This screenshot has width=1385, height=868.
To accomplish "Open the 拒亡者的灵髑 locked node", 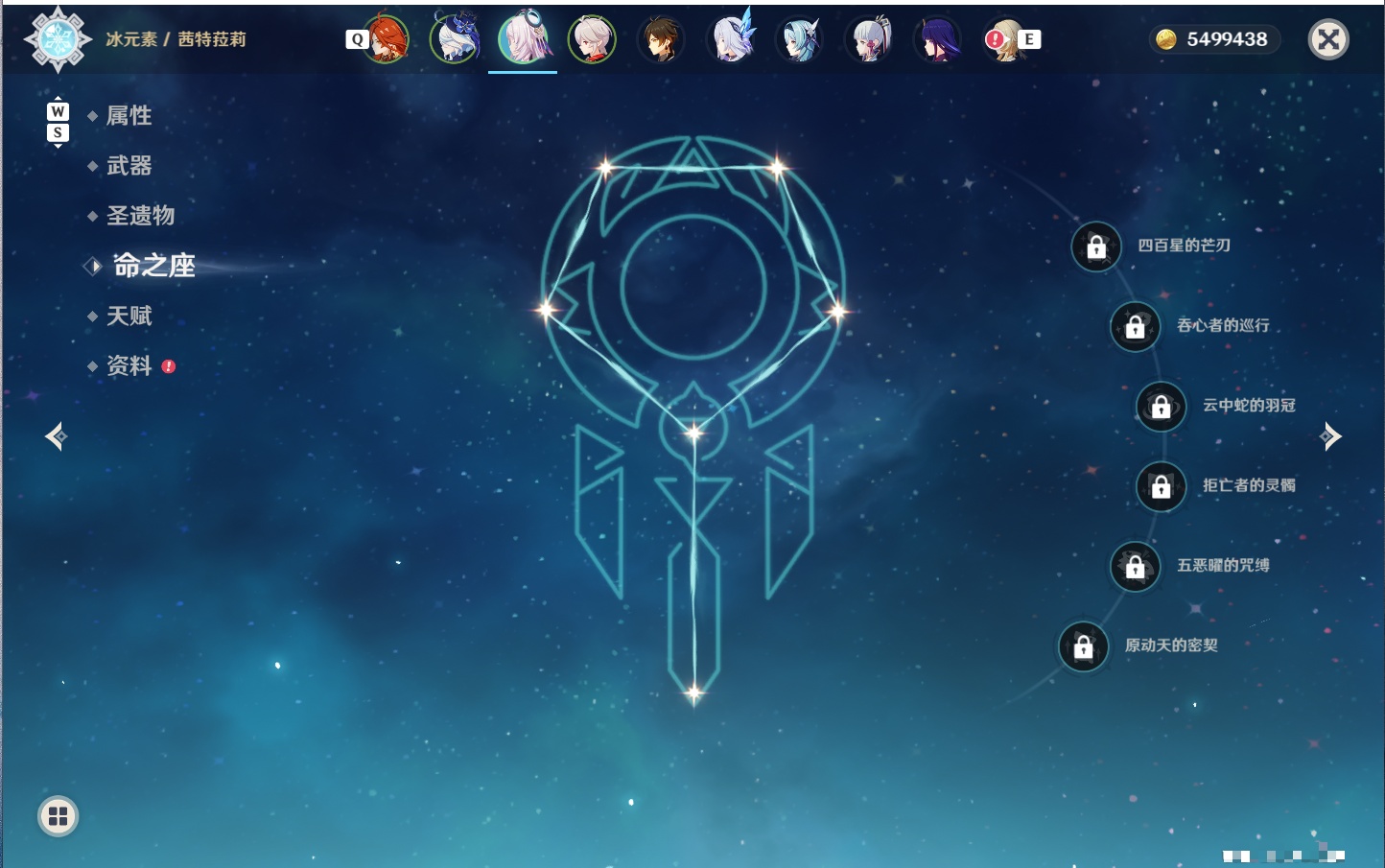I will click(1162, 486).
